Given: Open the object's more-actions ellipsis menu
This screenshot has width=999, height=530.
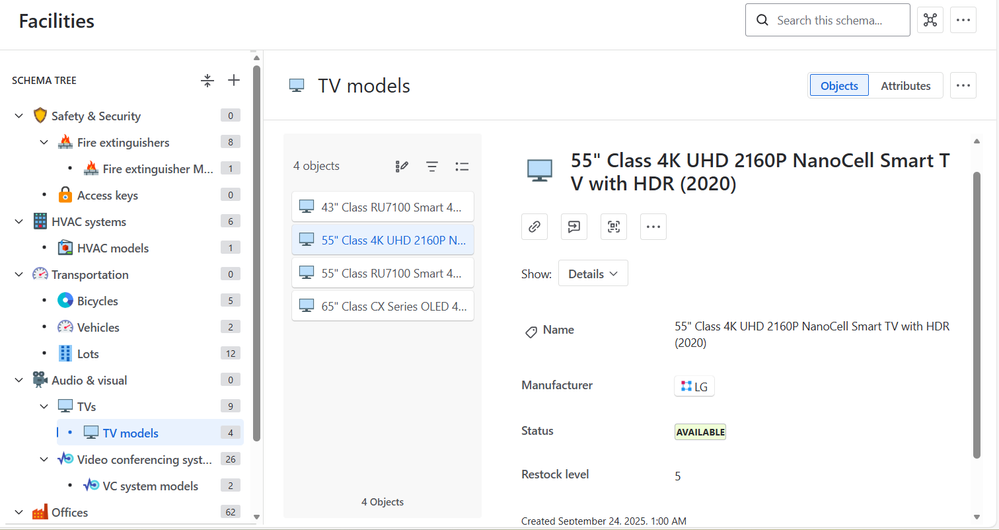Looking at the screenshot, I should coord(653,227).
